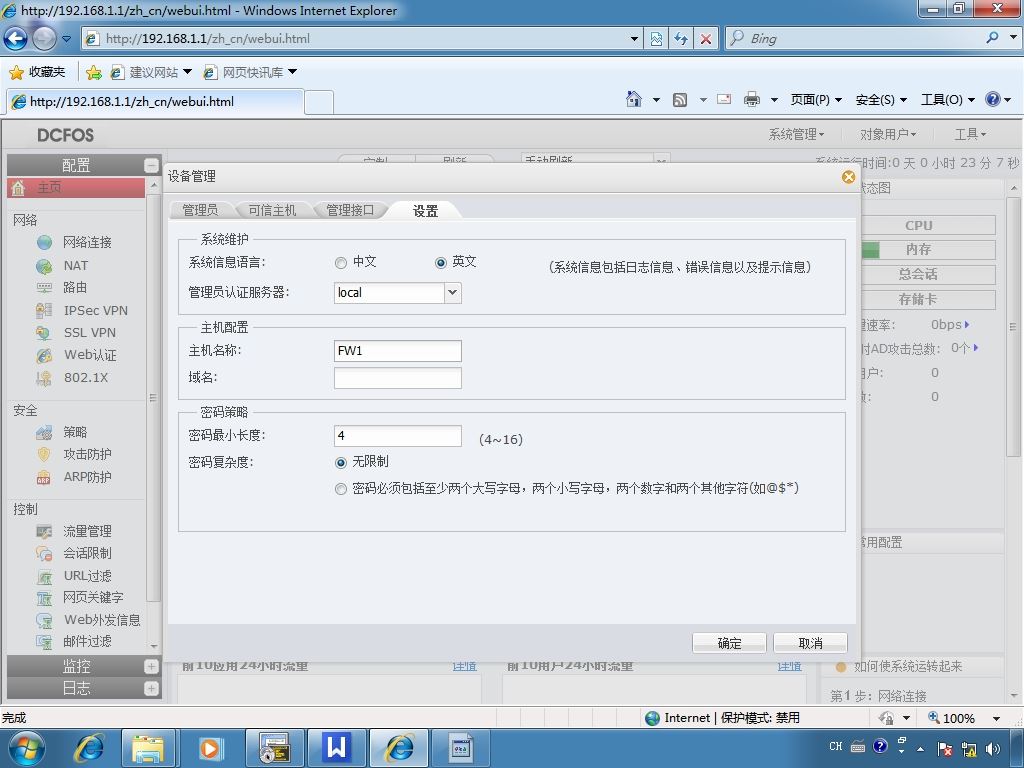Click the NAT sidebar icon
This screenshot has width=1024, height=768.
[x=44, y=266]
